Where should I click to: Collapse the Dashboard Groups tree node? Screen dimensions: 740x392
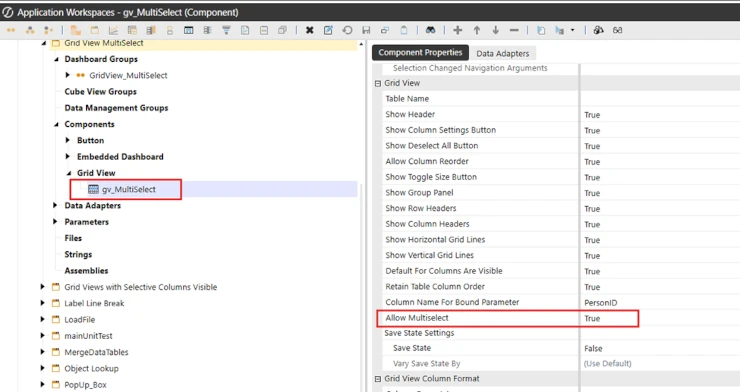point(56,59)
